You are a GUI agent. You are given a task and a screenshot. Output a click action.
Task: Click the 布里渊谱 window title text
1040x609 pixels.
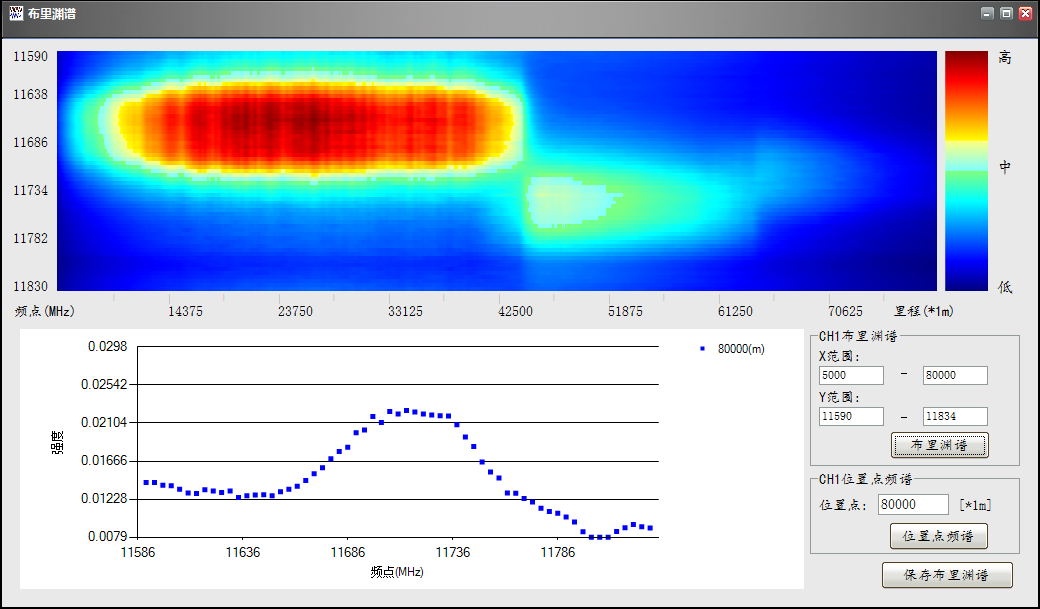[50, 14]
